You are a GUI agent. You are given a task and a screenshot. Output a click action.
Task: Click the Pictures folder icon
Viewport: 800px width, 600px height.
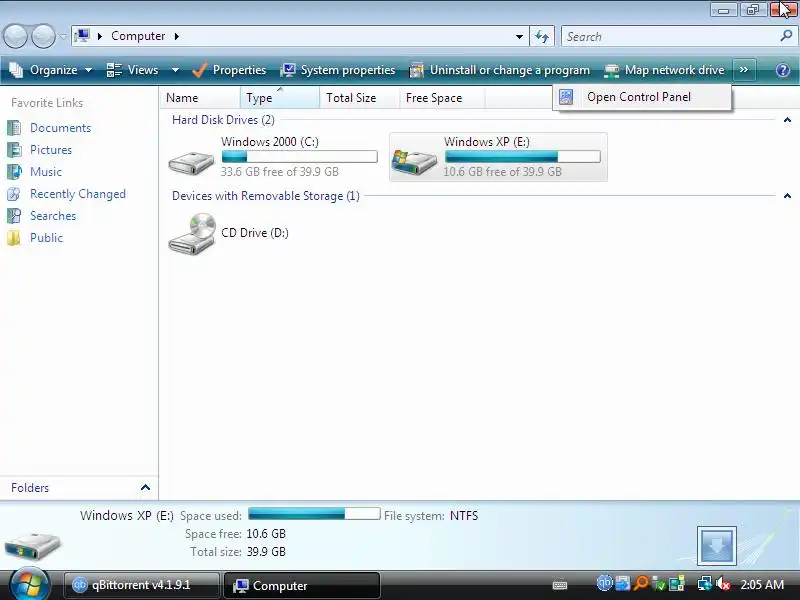14,149
